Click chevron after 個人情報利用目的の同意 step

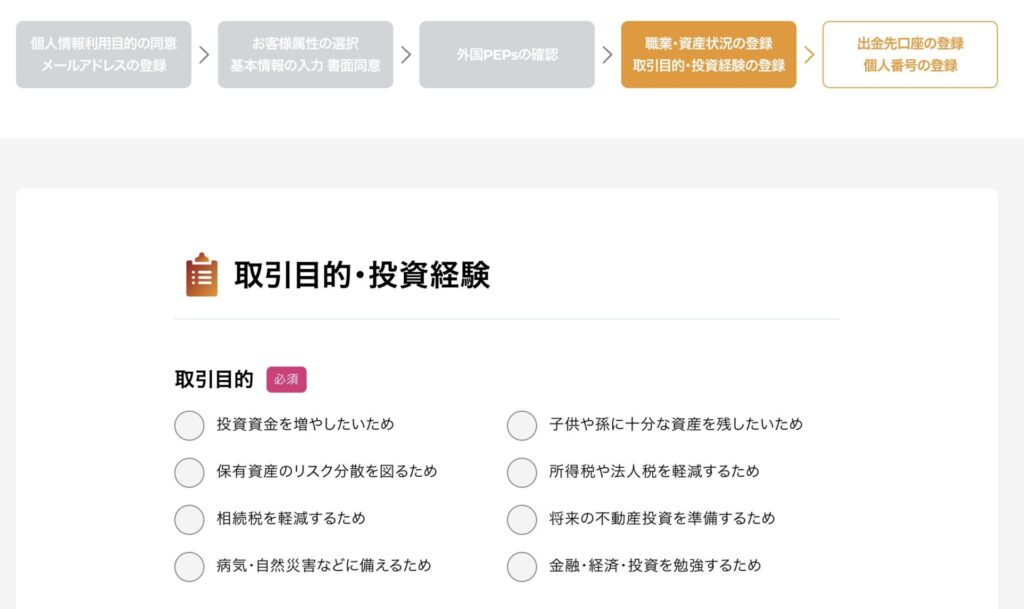tap(204, 55)
